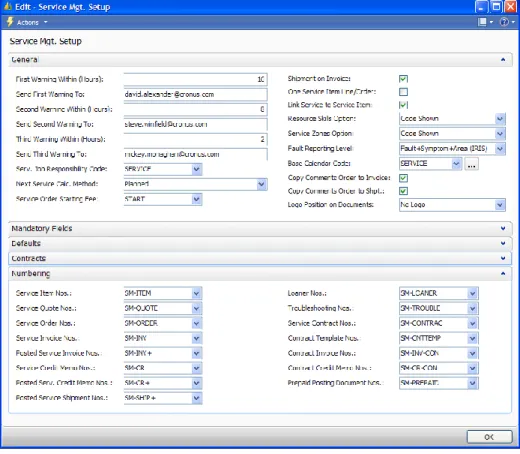Open Service Contract Nos. dropdown
The width and height of the screenshot is (520, 454).
coord(472,323)
